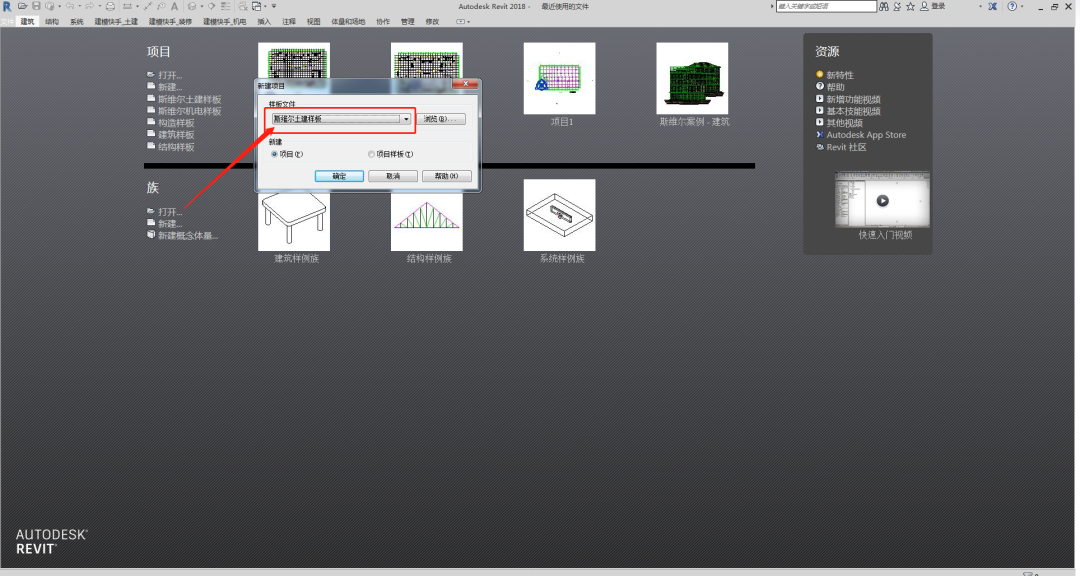
Task: Open the 结构样例族 truss thumbnail
Action: 427,216
